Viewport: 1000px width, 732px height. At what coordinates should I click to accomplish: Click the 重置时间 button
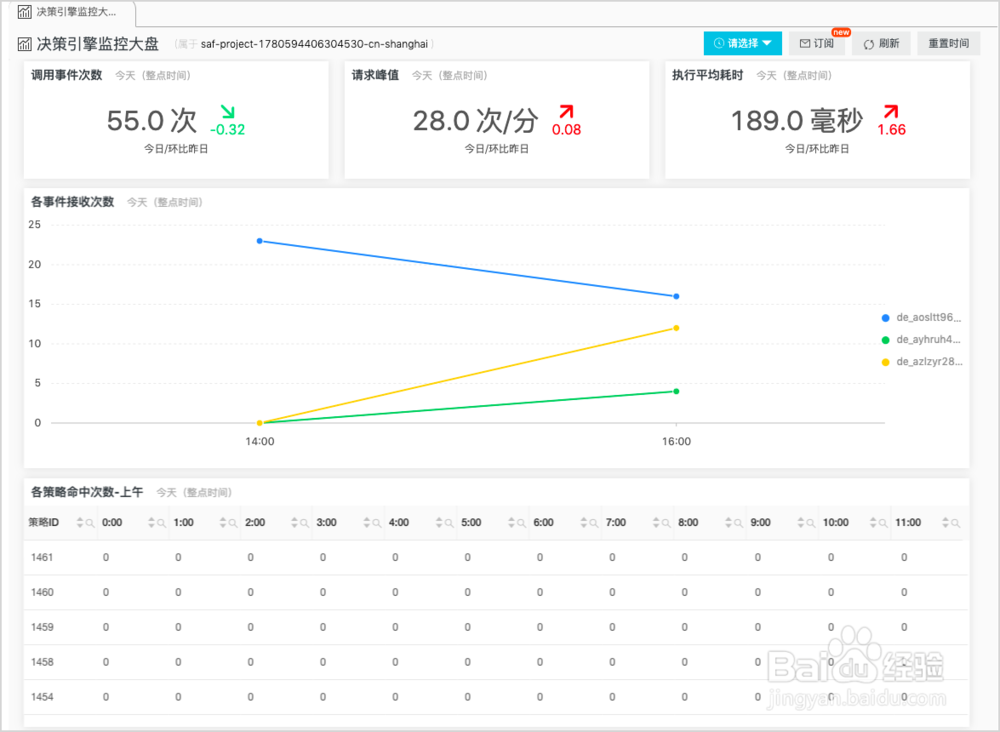(x=948, y=43)
